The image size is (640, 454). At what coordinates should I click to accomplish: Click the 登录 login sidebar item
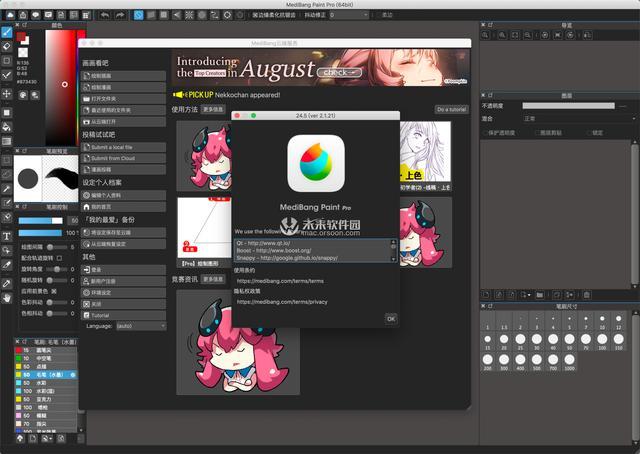[x=124, y=270]
